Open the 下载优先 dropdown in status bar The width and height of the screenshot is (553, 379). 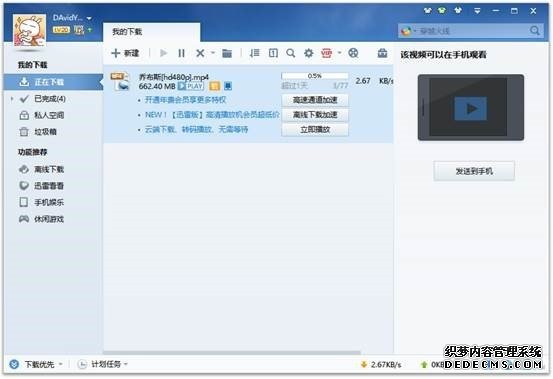[36, 364]
